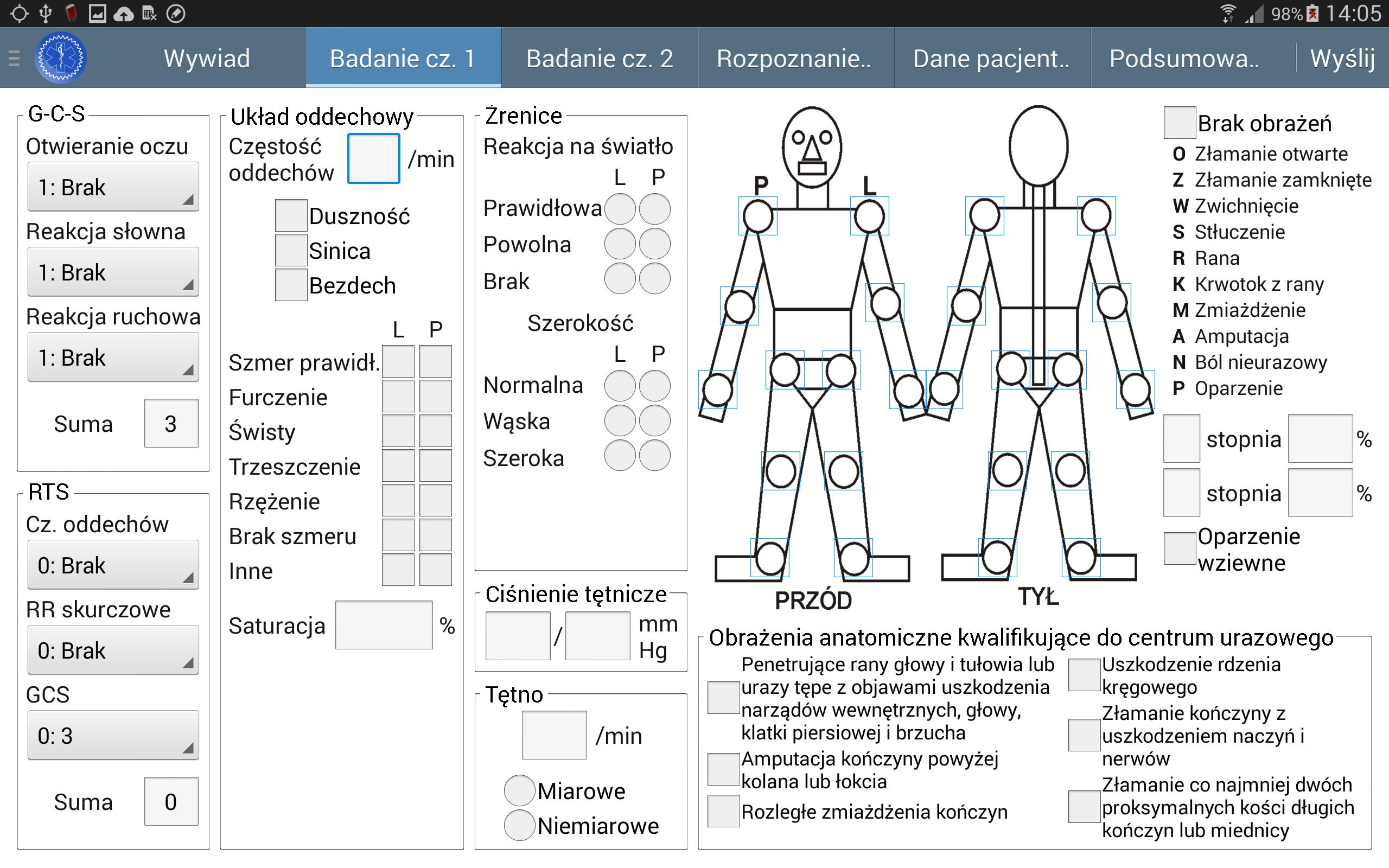Select back figure shoulder marker on outer right side

tap(1095, 216)
